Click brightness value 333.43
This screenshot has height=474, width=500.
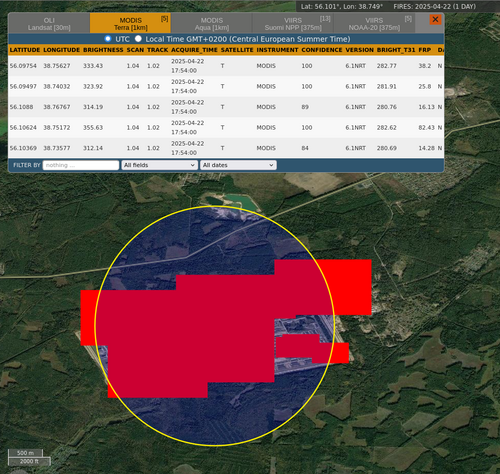(x=93, y=66)
